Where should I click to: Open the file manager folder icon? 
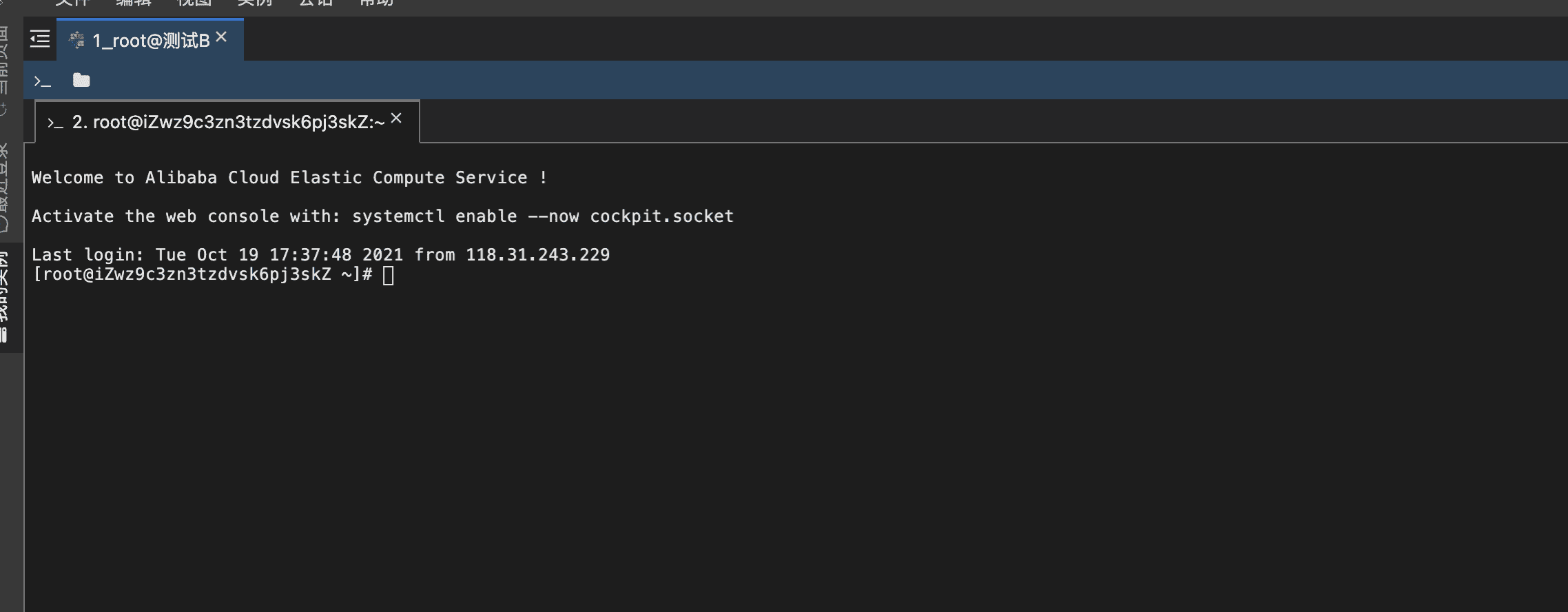(81, 81)
